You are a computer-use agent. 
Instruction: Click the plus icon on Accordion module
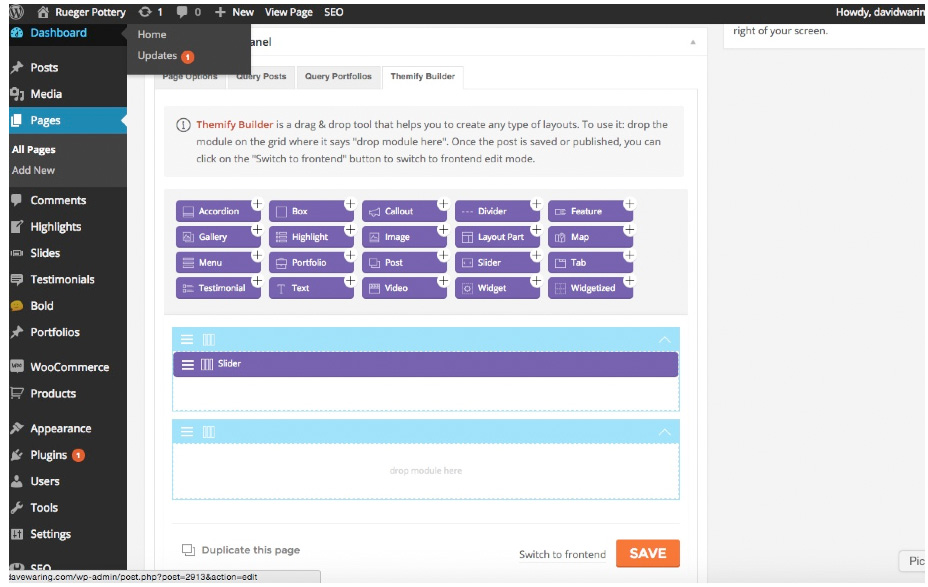click(256, 203)
